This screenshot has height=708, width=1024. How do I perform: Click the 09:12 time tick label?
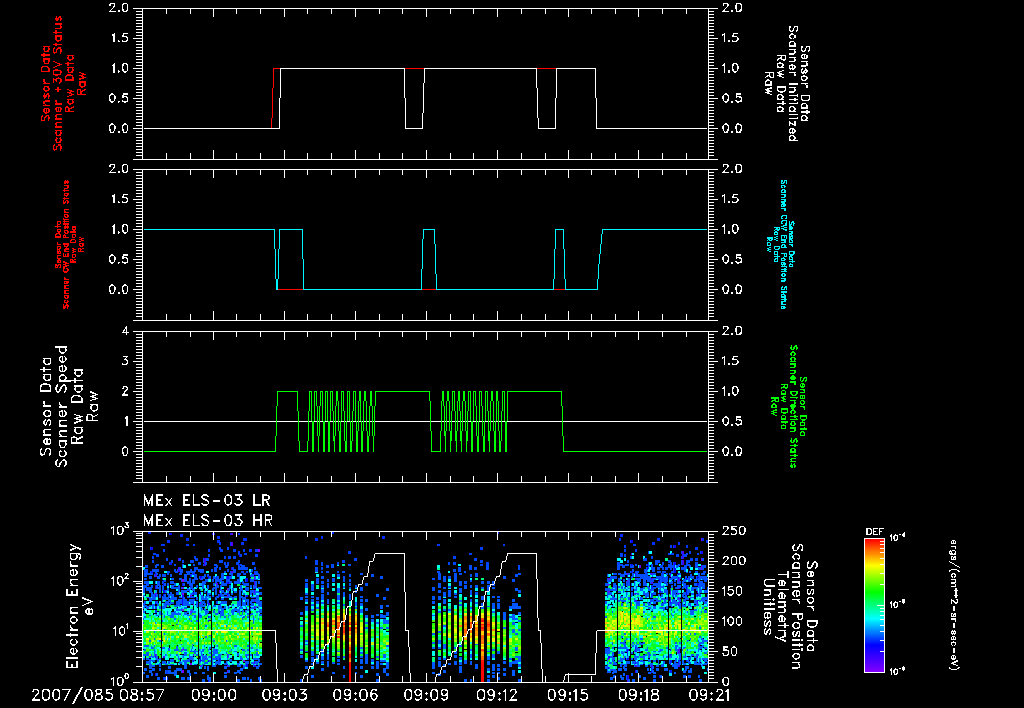point(497,696)
